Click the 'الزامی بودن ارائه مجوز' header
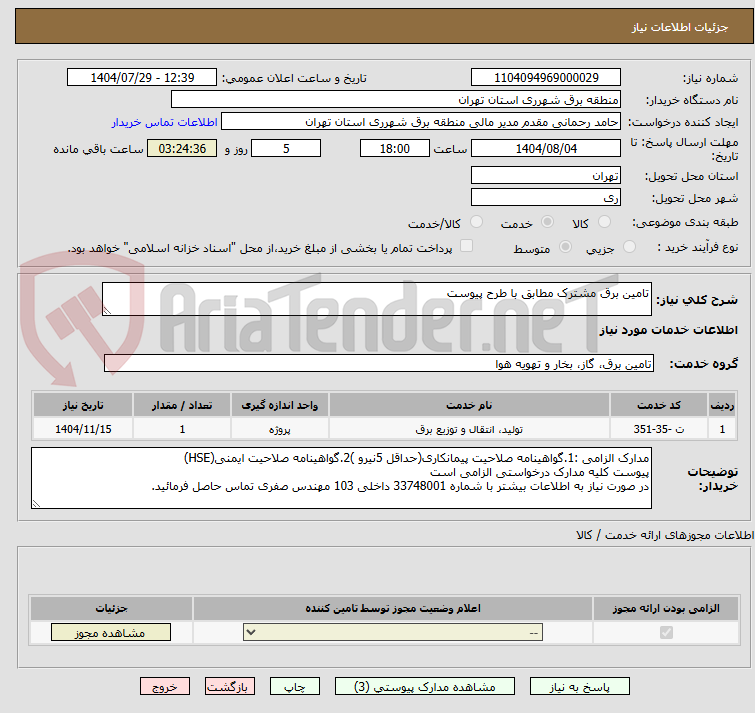The image size is (755, 713). coord(666,609)
